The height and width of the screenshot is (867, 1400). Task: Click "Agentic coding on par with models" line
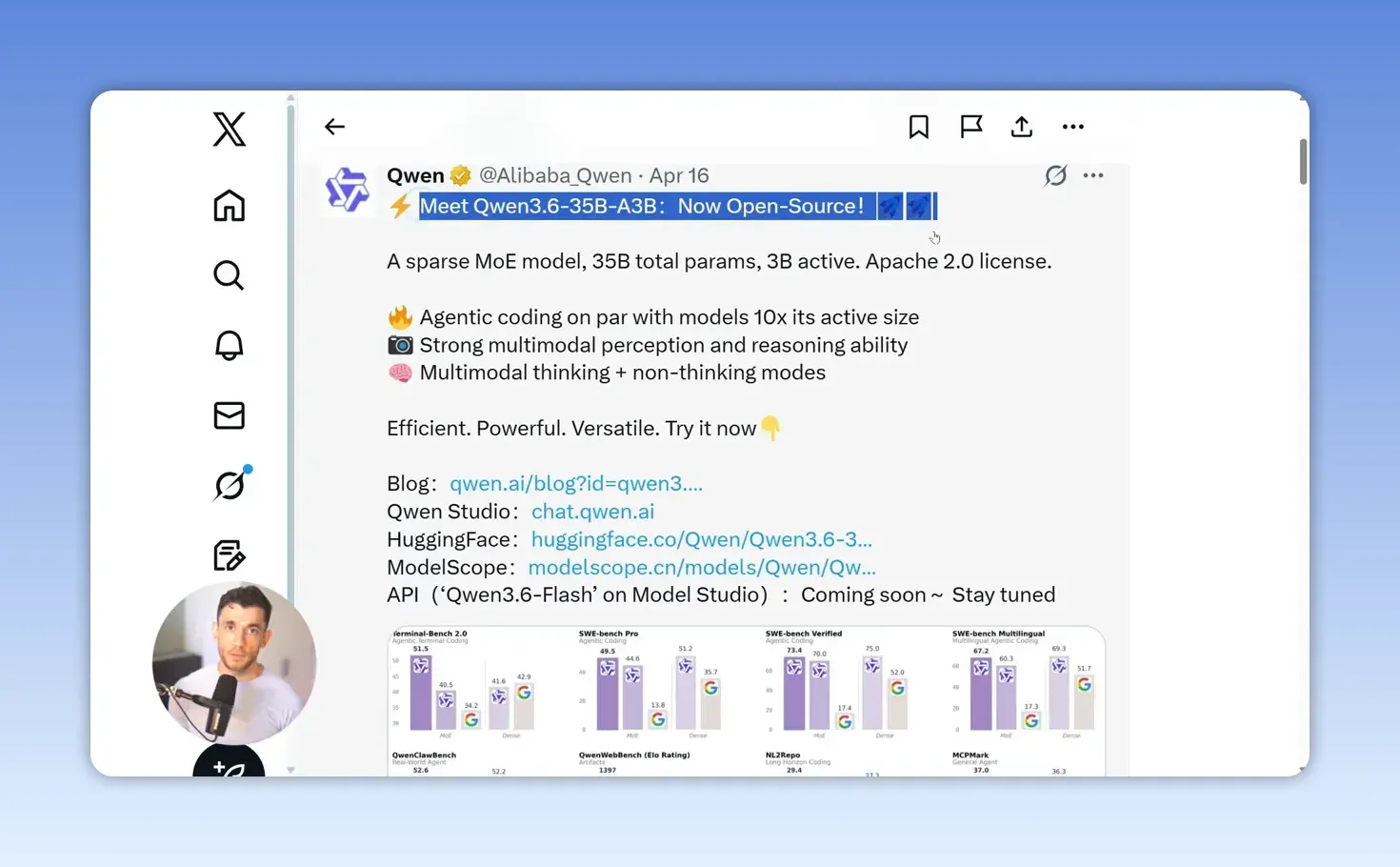(670, 317)
